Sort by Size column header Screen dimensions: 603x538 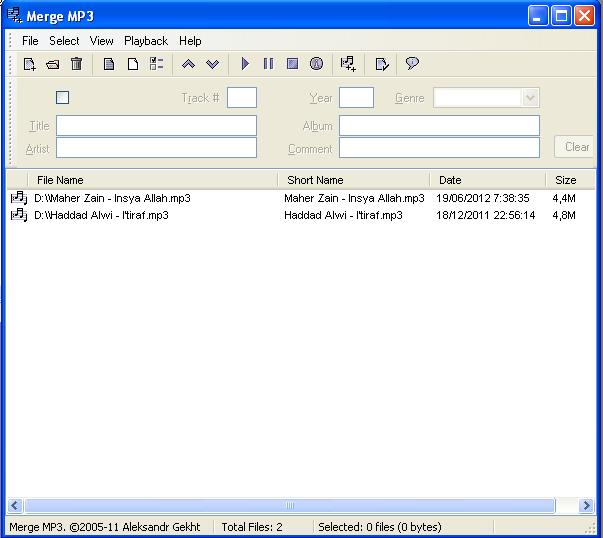click(x=571, y=180)
